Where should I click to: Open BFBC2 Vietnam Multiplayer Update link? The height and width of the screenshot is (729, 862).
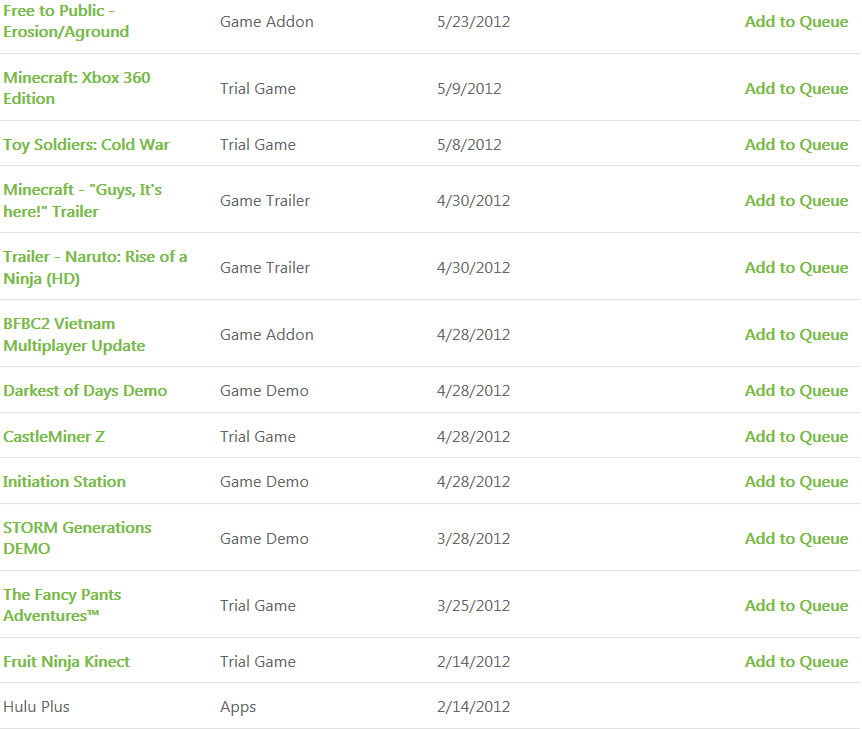pyautogui.click(x=74, y=335)
